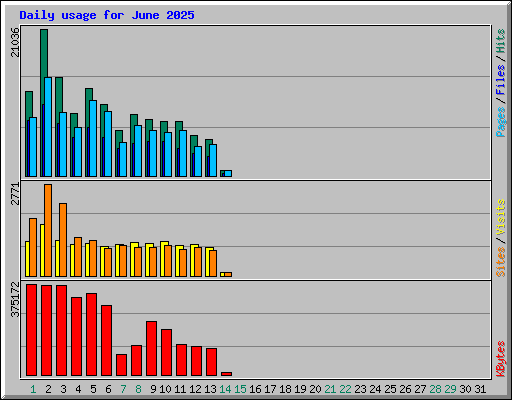Select day 28 on the x-axis
This screenshot has width=512, height=400.
(x=435, y=389)
